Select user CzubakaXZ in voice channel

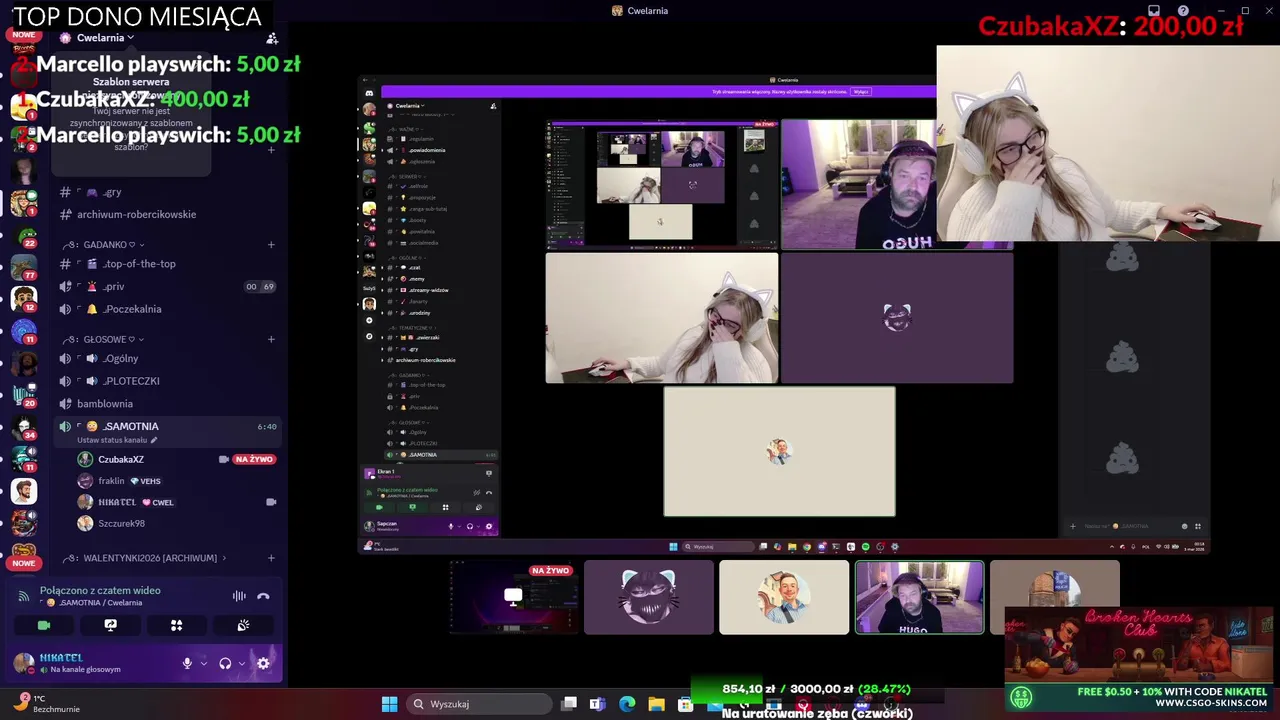(x=121, y=459)
